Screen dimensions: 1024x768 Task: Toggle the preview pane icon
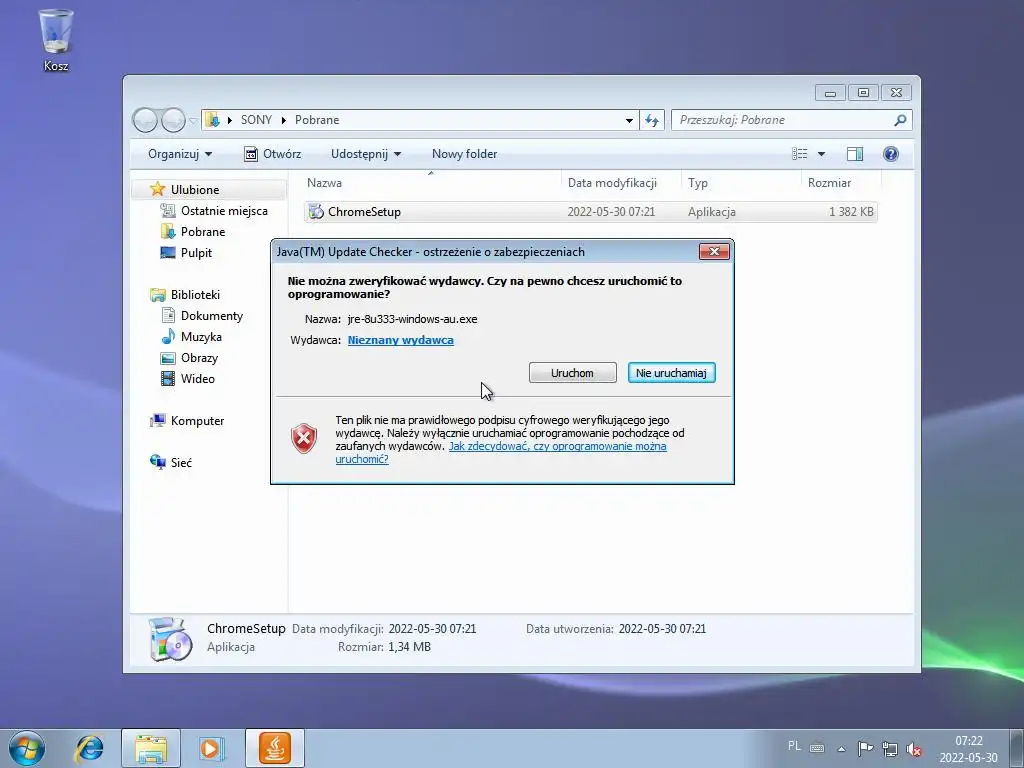point(854,153)
